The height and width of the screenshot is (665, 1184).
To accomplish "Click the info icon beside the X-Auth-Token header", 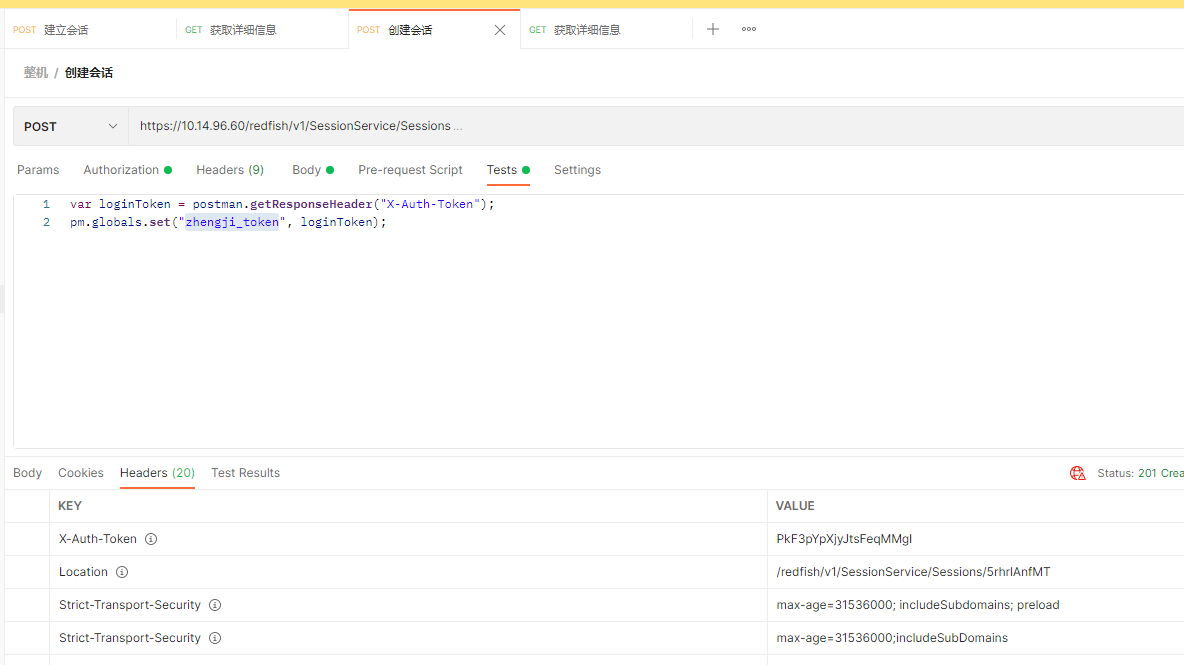I will pos(150,538).
